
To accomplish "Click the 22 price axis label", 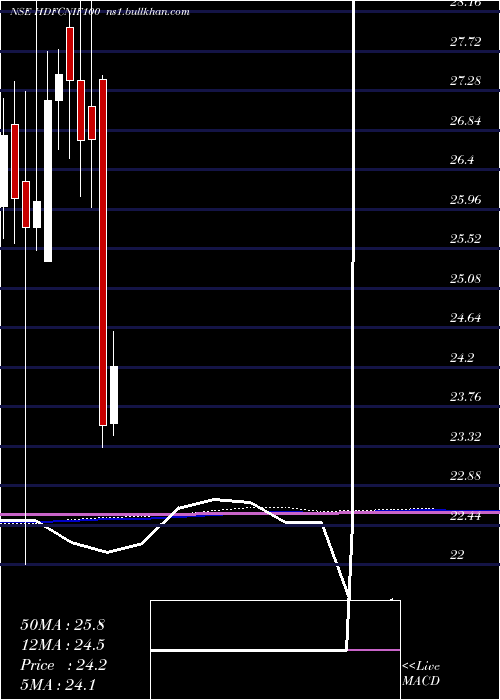I will point(457,554).
